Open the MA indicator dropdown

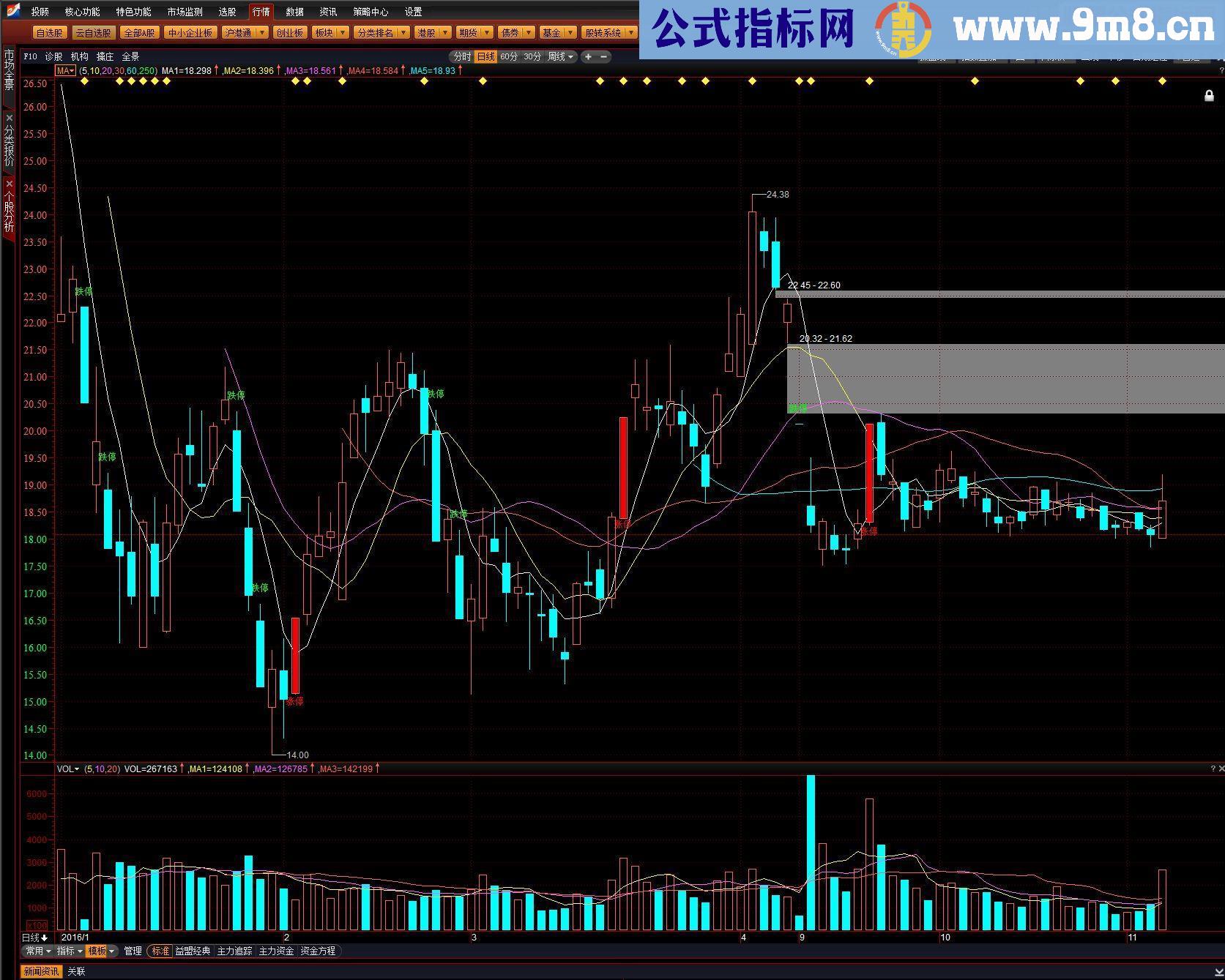[66, 70]
